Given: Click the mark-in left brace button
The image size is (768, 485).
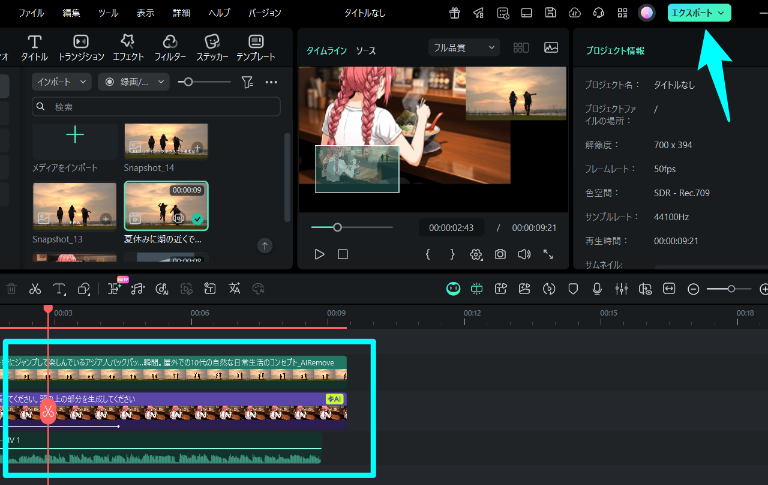Looking at the screenshot, I should click(428, 254).
